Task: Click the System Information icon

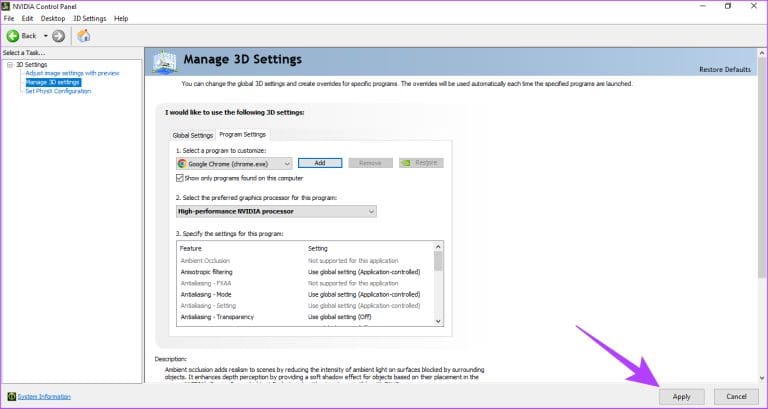Action: (x=11, y=397)
